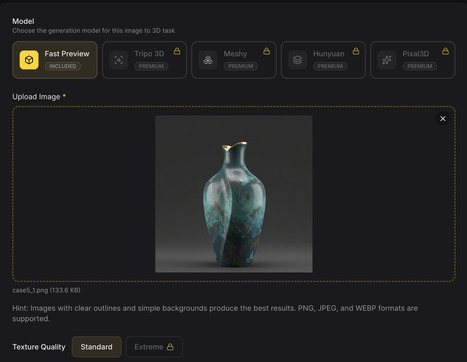The height and width of the screenshot is (362, 467).
Task: Choose the Hunyuan premium model
Action: (x=323, y=60)
